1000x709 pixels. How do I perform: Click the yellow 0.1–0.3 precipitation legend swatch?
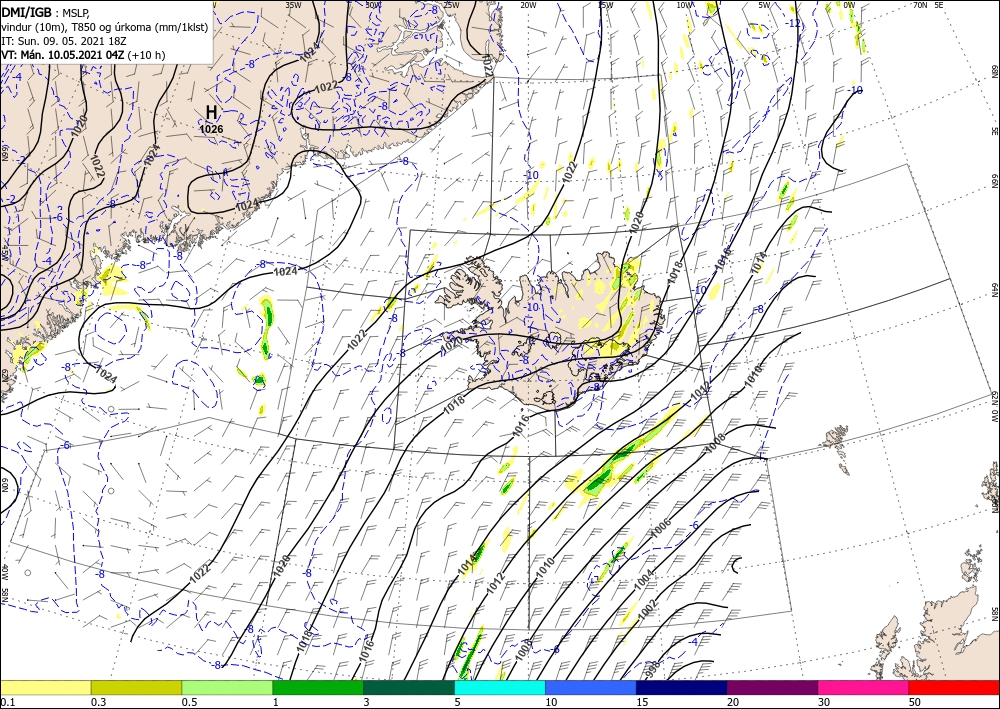tap(45, 687)
